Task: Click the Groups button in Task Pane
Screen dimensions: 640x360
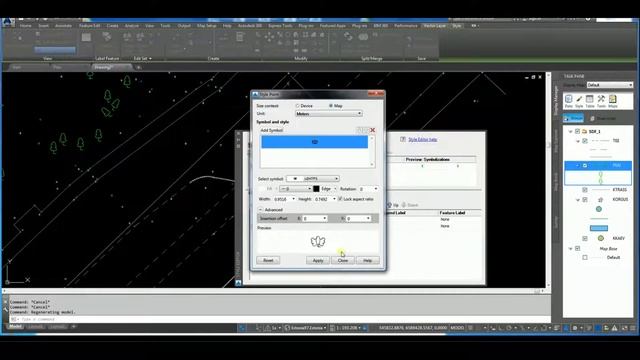Action: 573,118
